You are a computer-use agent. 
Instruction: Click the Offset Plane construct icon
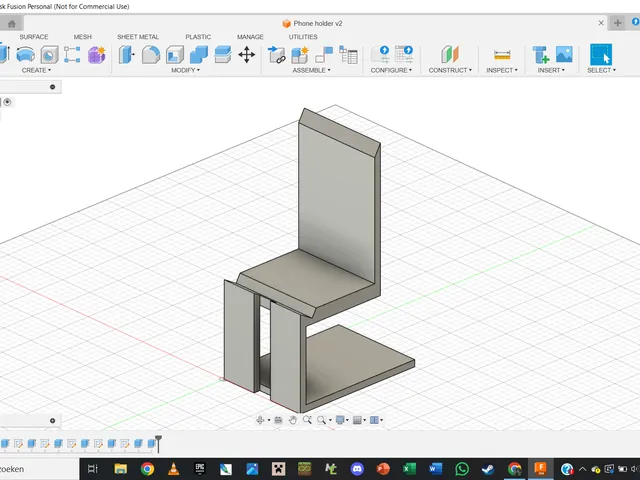[450, 55]
